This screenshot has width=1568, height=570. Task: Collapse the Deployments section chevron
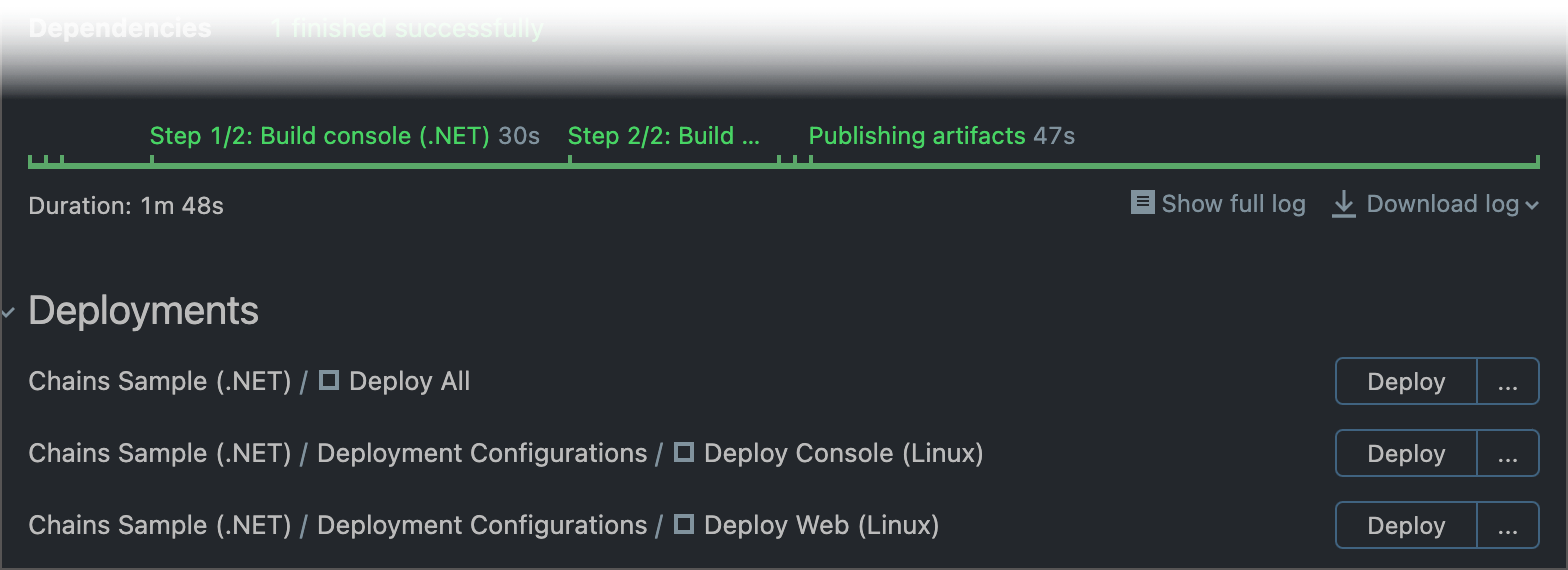coord(9,312)
